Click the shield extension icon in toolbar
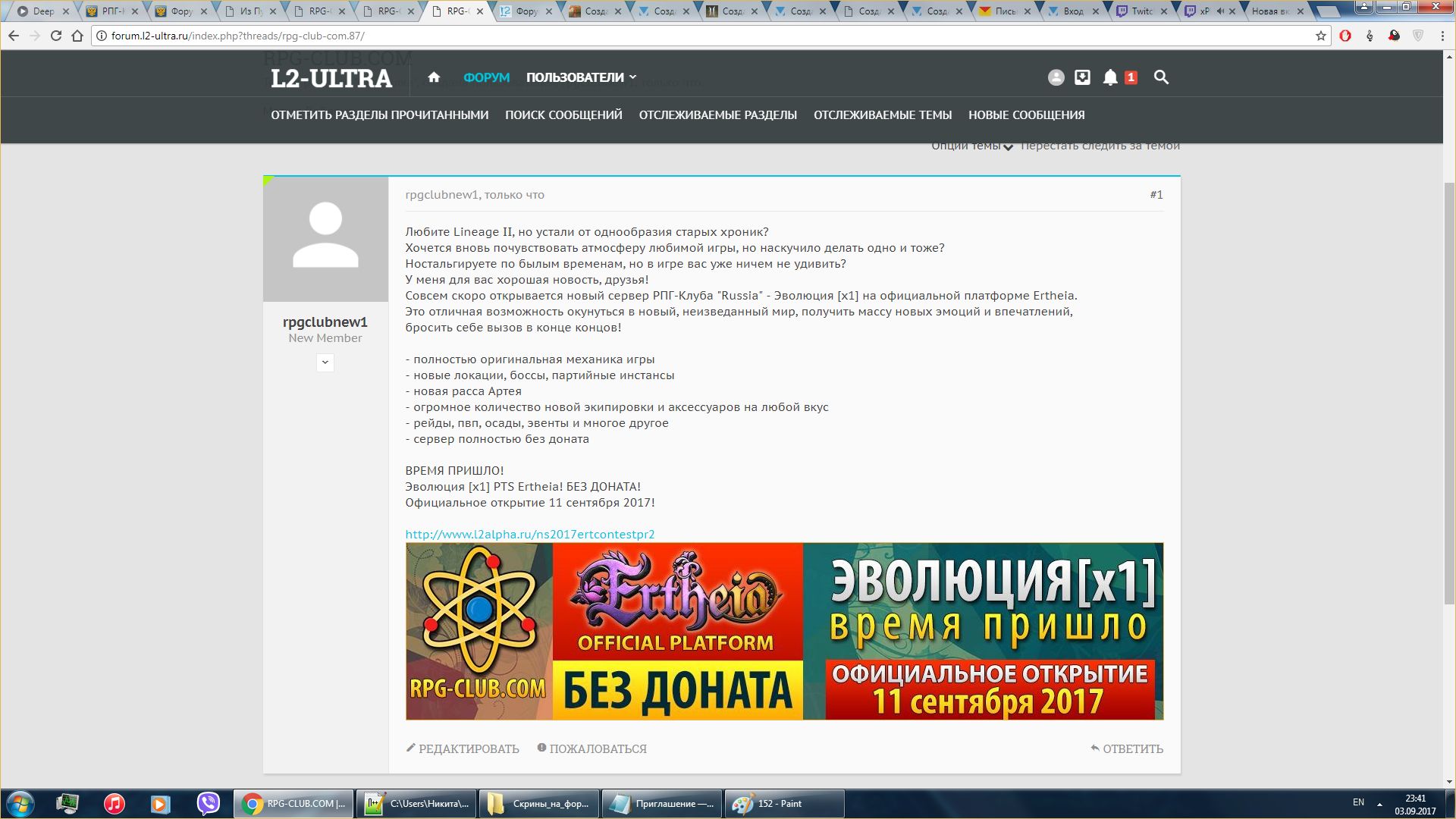Screen dimensions: 1456x819 click(x=1418, y=36)
